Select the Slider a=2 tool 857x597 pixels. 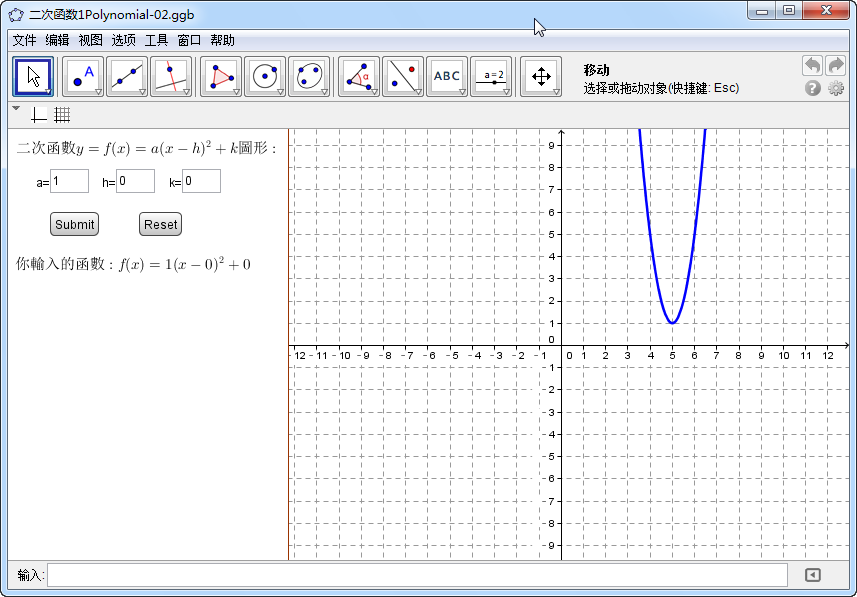pos(491,77)
